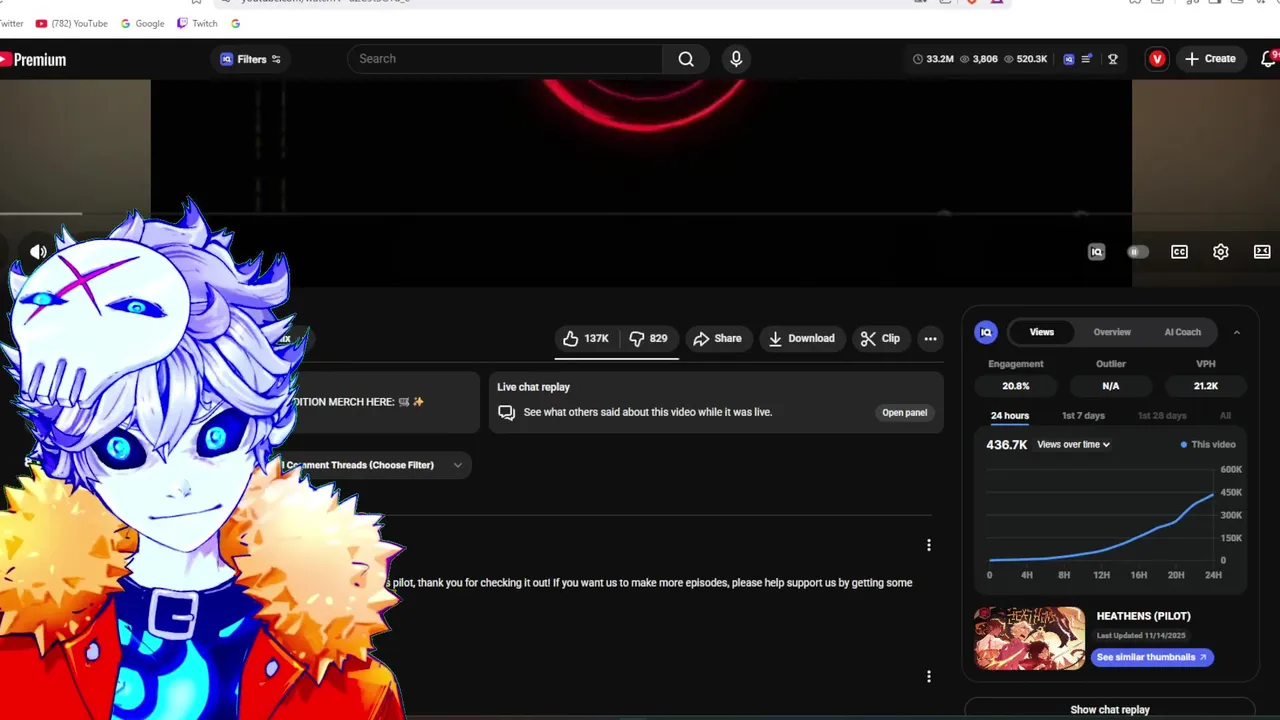Click the 33.2M stat in the top bar

933,59
